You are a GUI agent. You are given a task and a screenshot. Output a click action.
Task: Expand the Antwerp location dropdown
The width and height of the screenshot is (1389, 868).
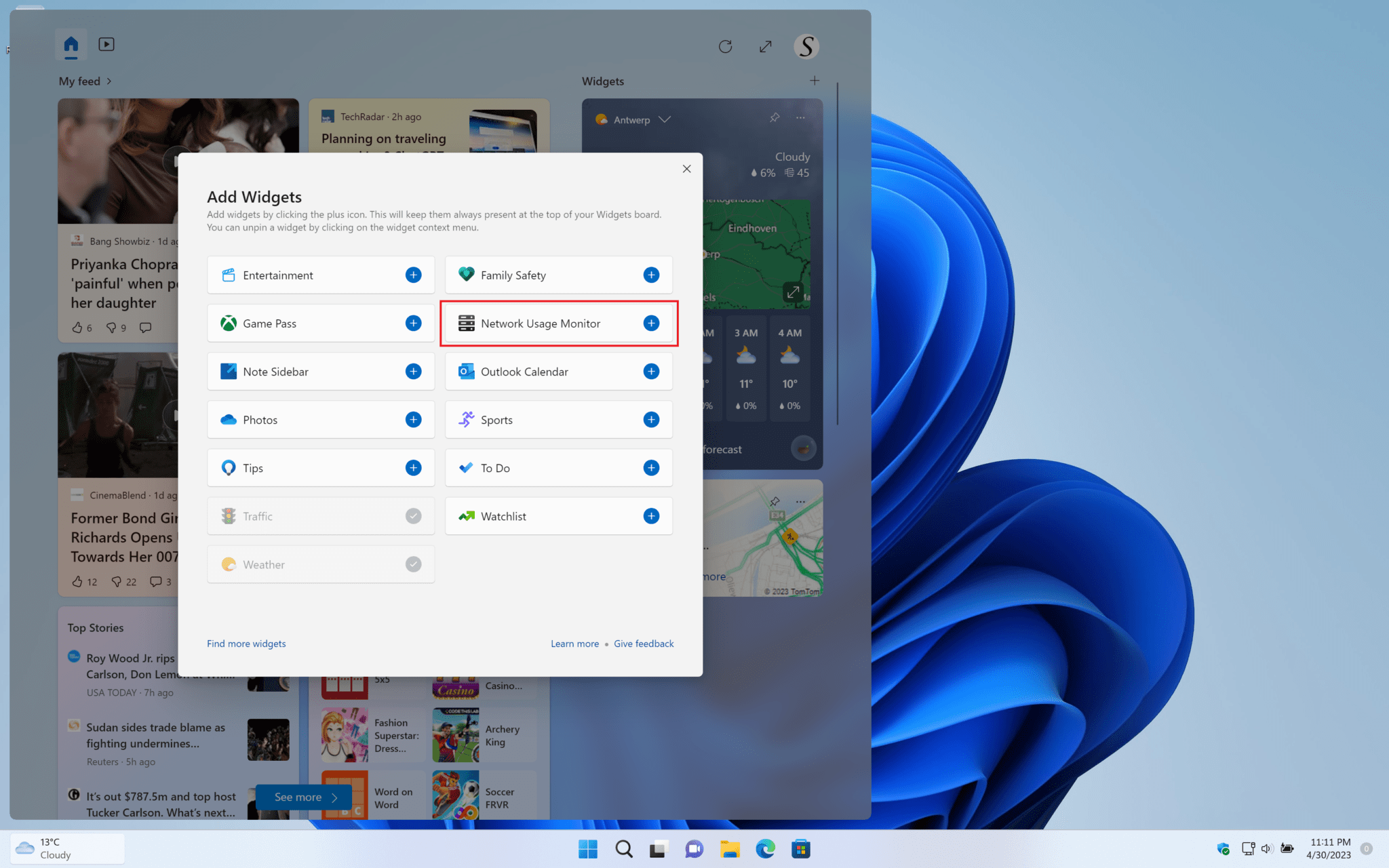point(665,119)
